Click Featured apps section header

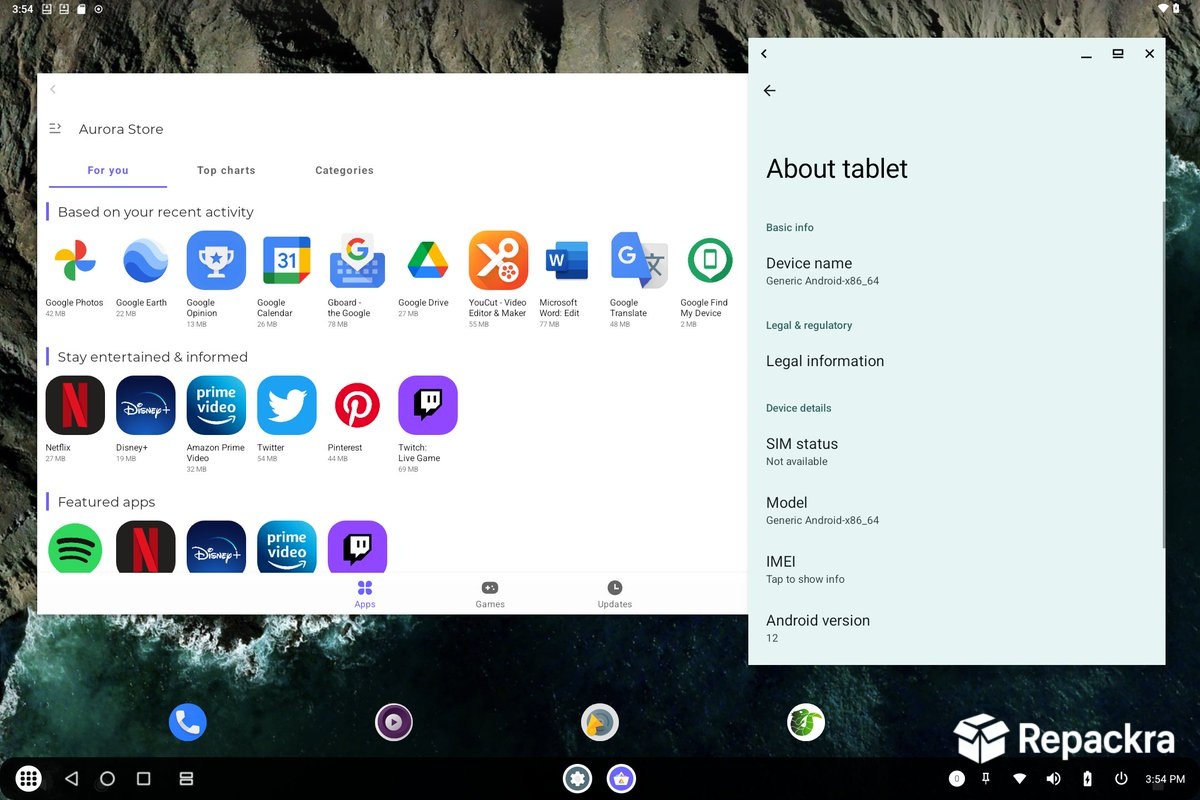[106, 502]
